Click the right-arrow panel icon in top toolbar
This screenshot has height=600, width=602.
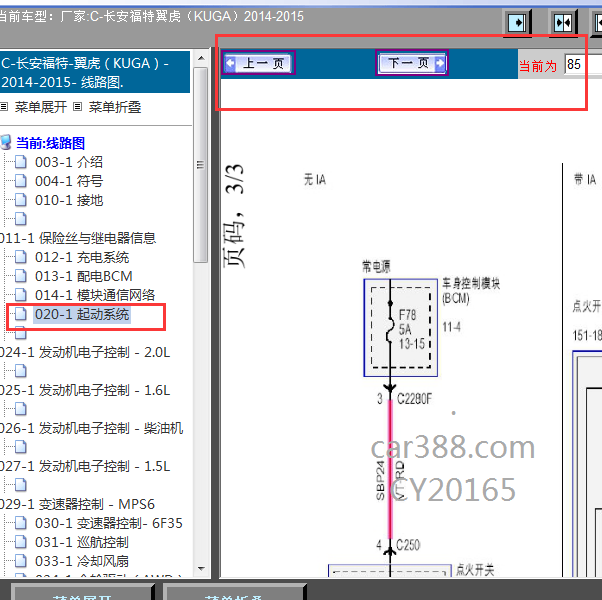(x=517, y=23)
